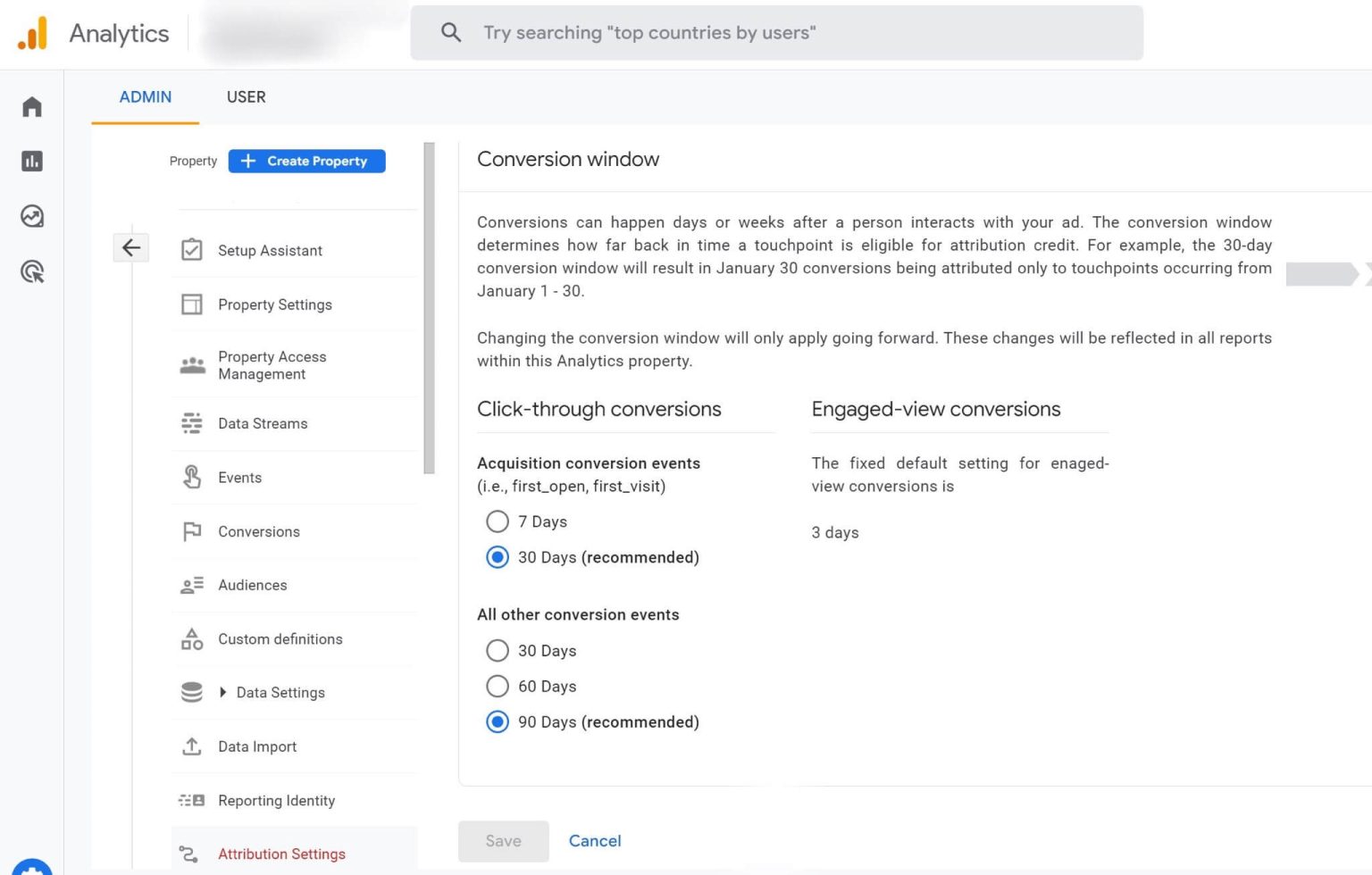
Task: Choose 60 Days for other conversion events
Action: (498, 686)
